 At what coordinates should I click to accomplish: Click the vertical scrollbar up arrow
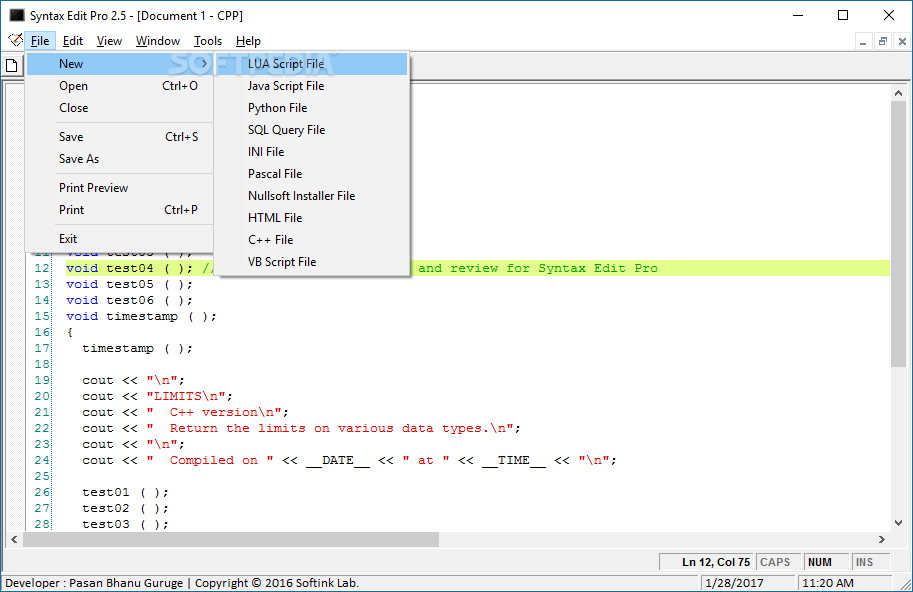coord(898,93)
